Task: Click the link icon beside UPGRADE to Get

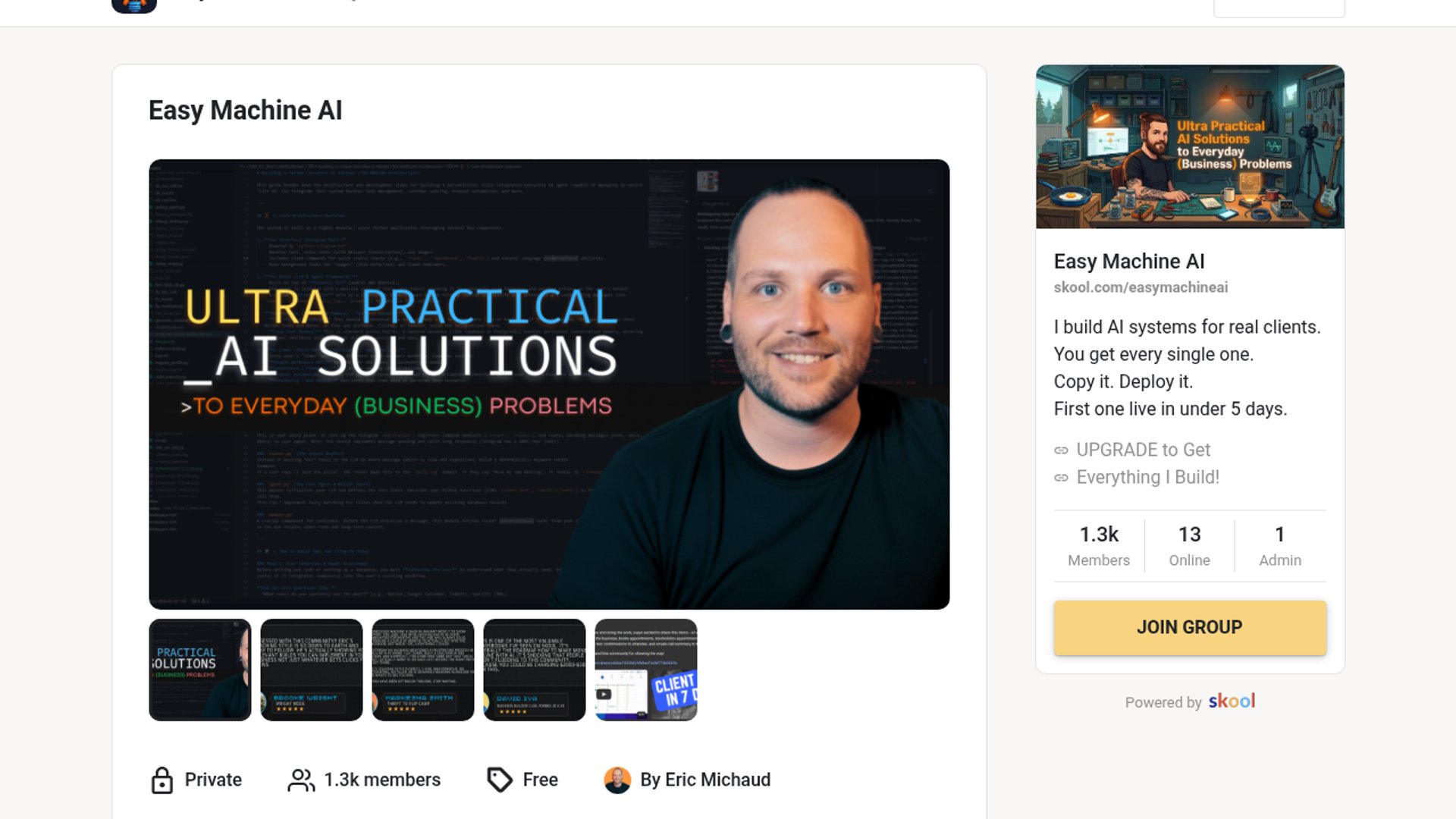Action: point(1062,450)
